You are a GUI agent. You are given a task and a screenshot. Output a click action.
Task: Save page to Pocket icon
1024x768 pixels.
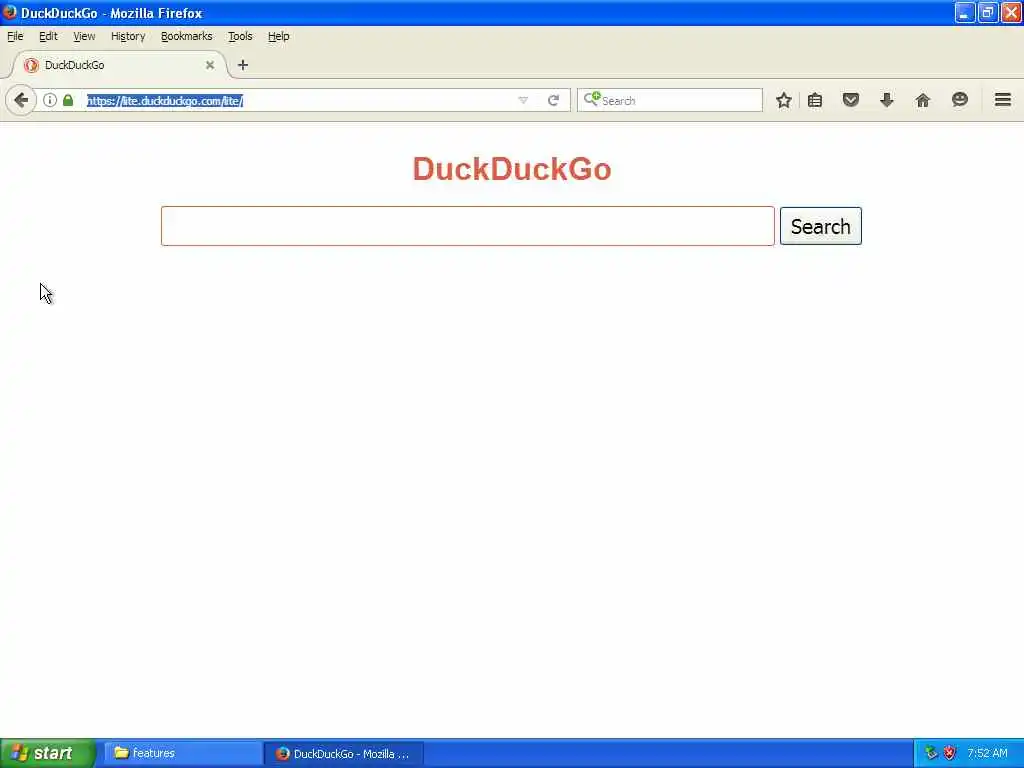coord(850,100)
